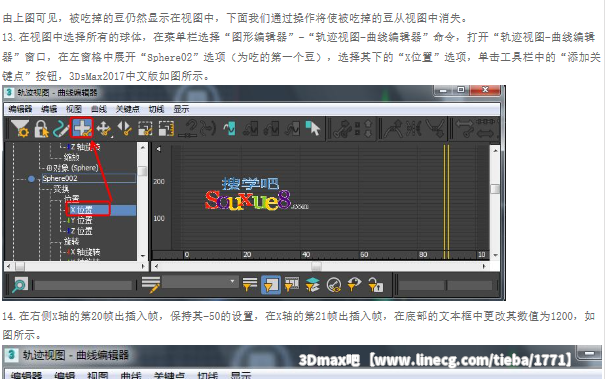
Task: Toggle Filter Active Layer icon
Action: 313,285
